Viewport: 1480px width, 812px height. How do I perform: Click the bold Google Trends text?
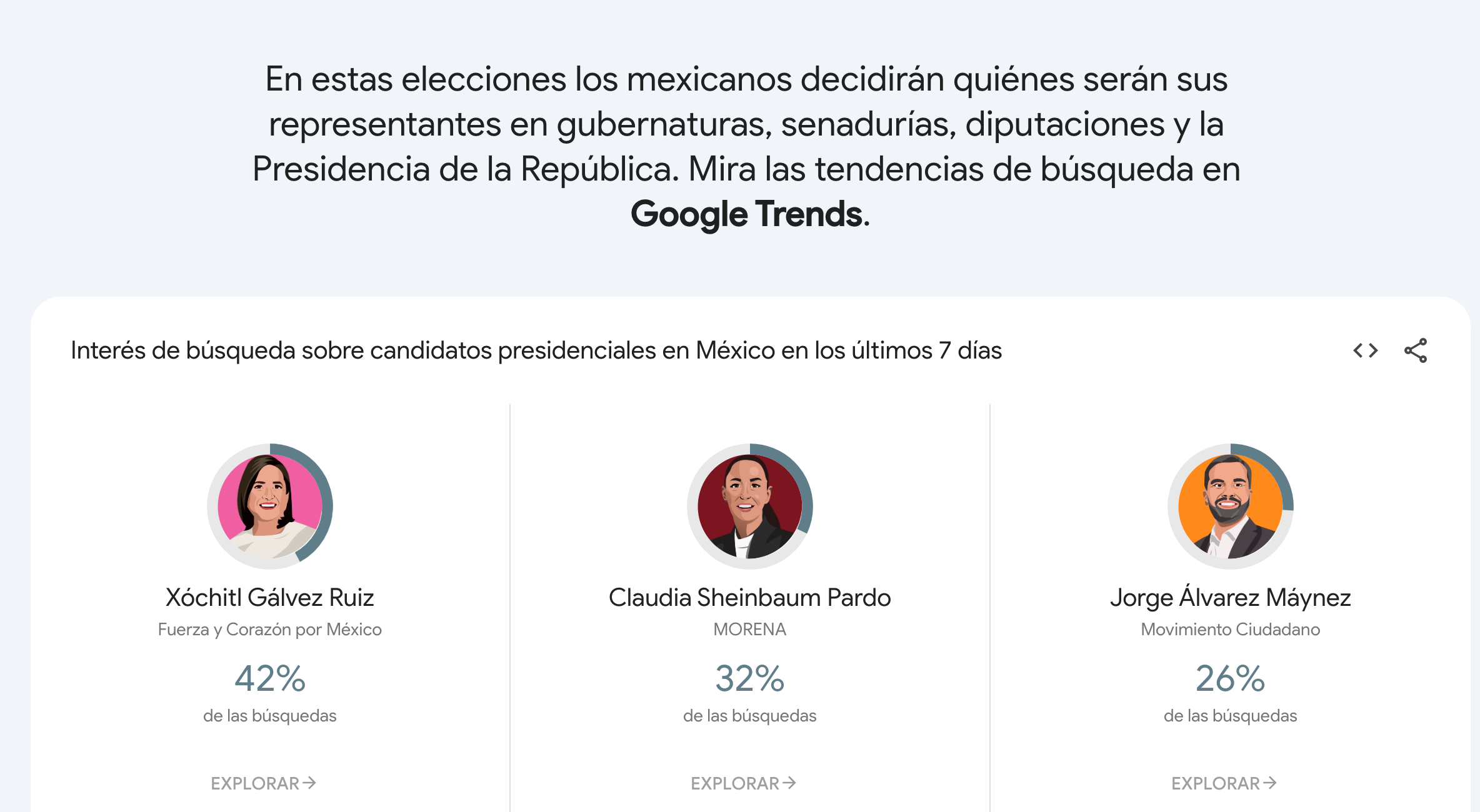coord(747,214)
